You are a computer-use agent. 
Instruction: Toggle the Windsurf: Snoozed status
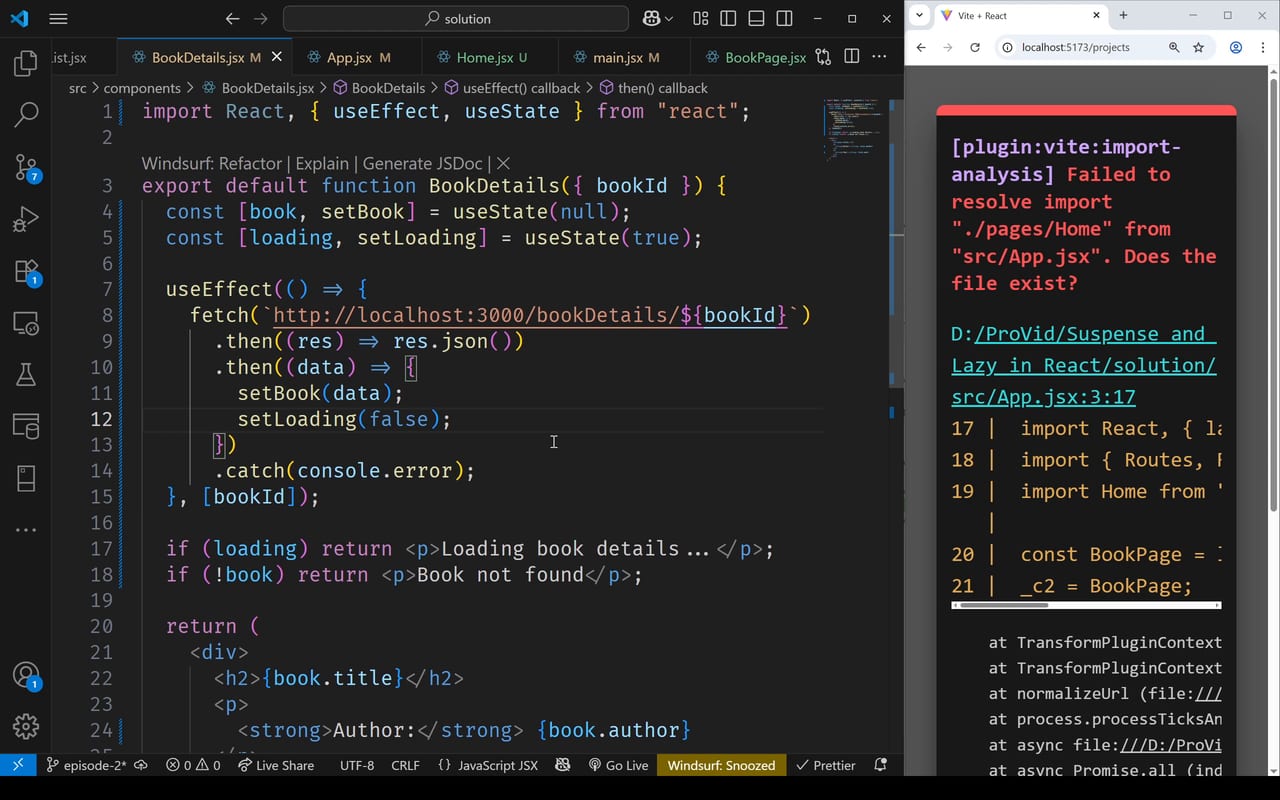(721, 765)
